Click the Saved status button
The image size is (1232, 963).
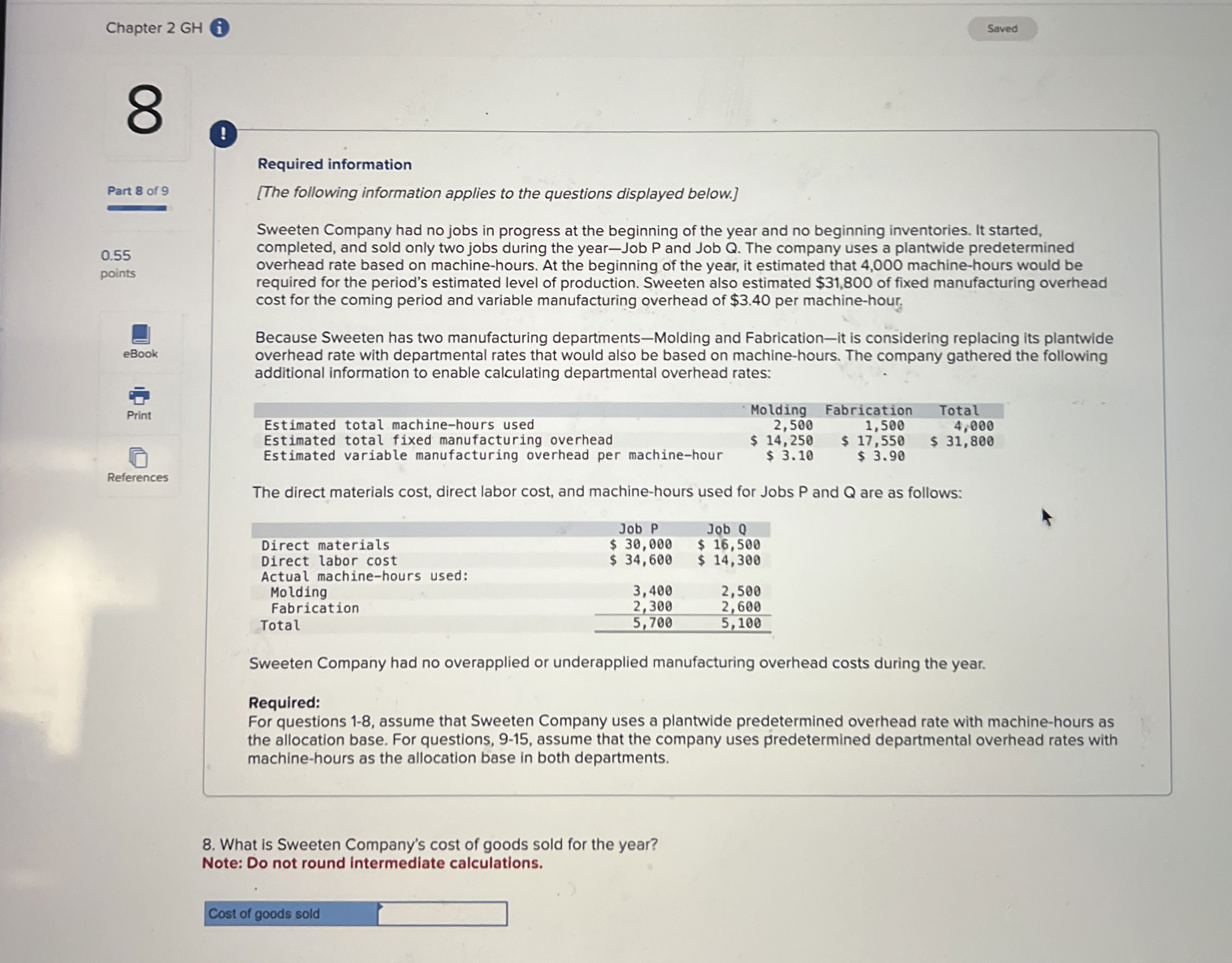point(1002,29)
